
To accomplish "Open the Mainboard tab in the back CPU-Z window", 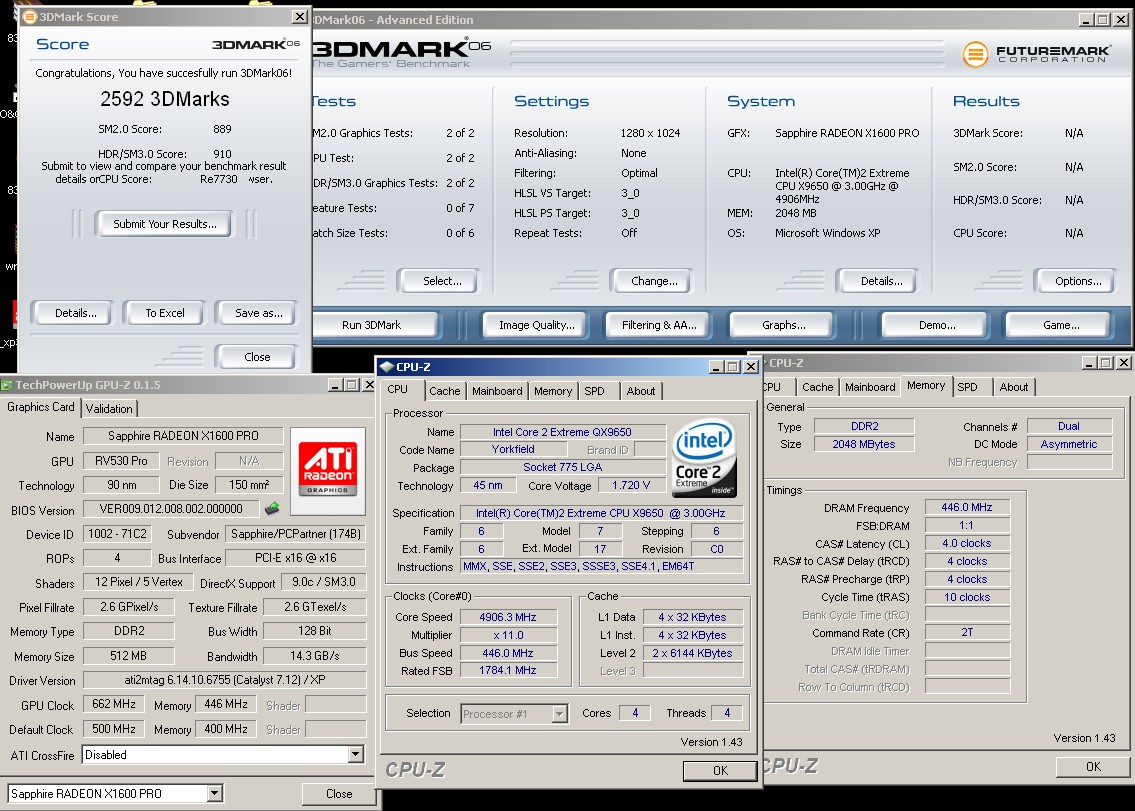I will [870, 387].
